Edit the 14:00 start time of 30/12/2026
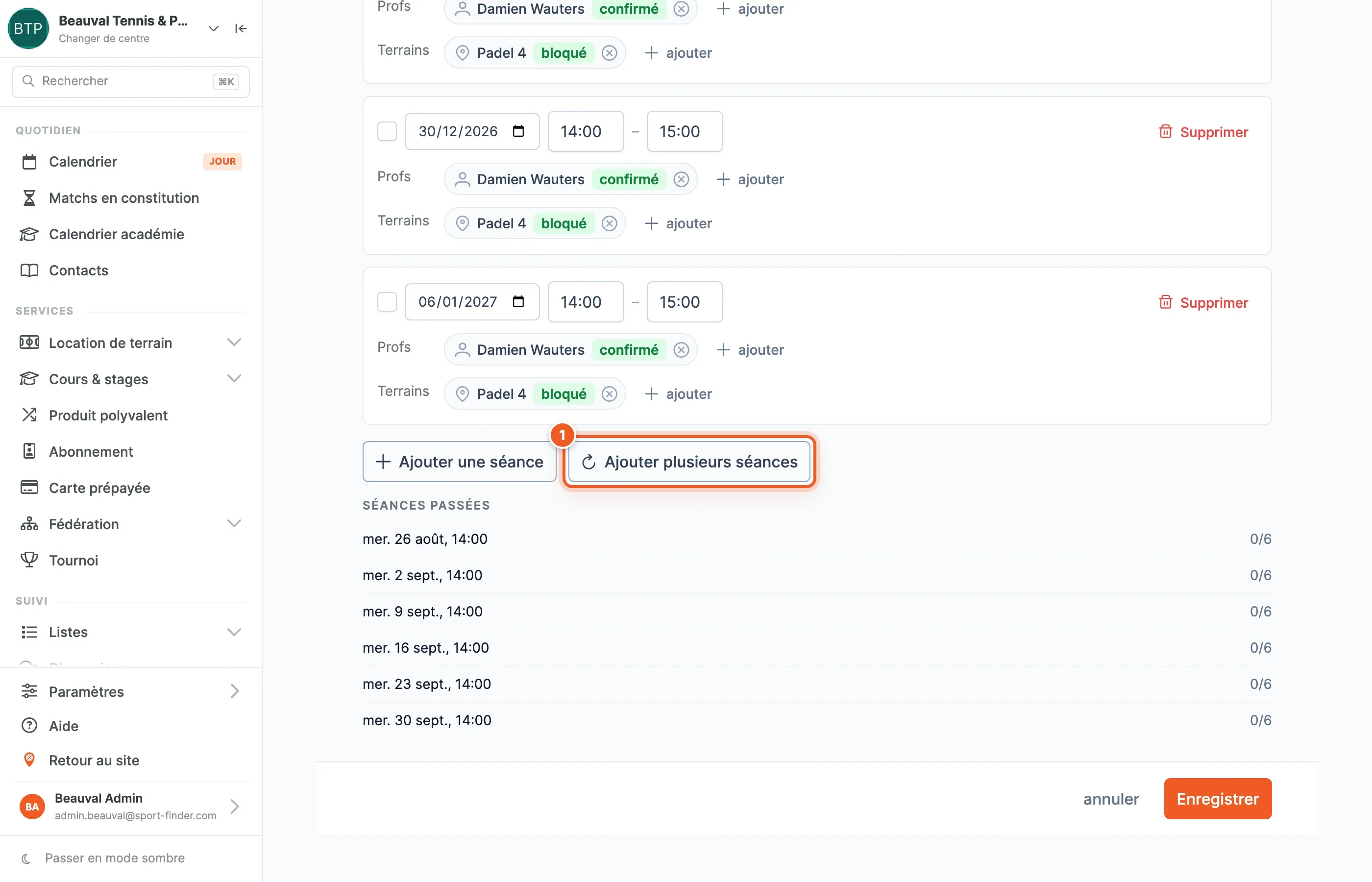The width and height of the screenshot is (1372, 882). pos(586,131)
